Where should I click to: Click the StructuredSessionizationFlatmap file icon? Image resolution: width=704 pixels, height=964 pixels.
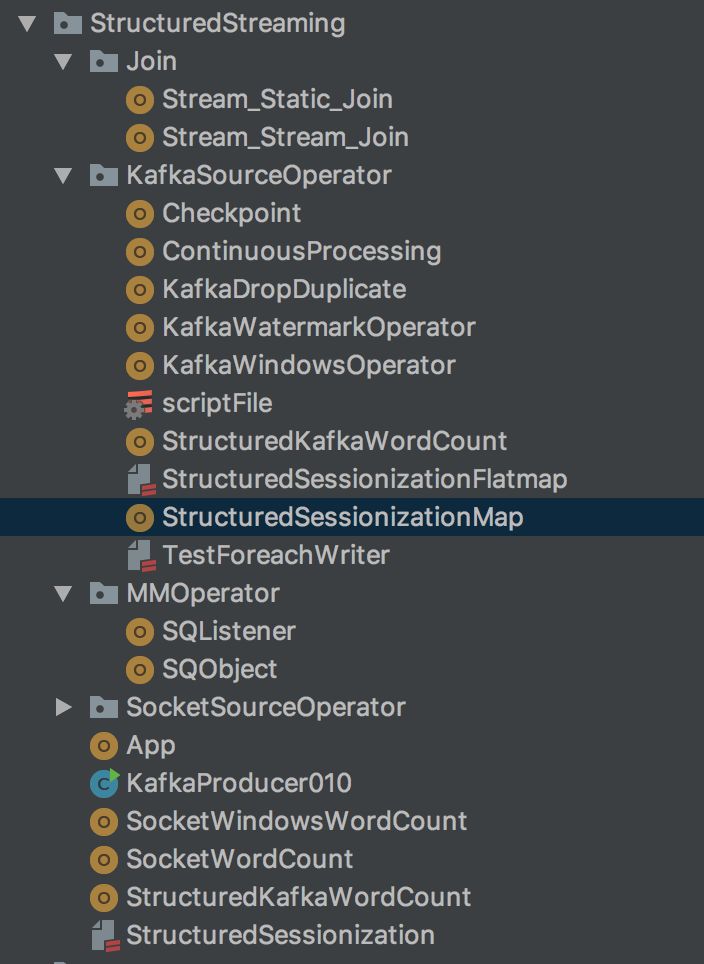click(x=139, y=480)
